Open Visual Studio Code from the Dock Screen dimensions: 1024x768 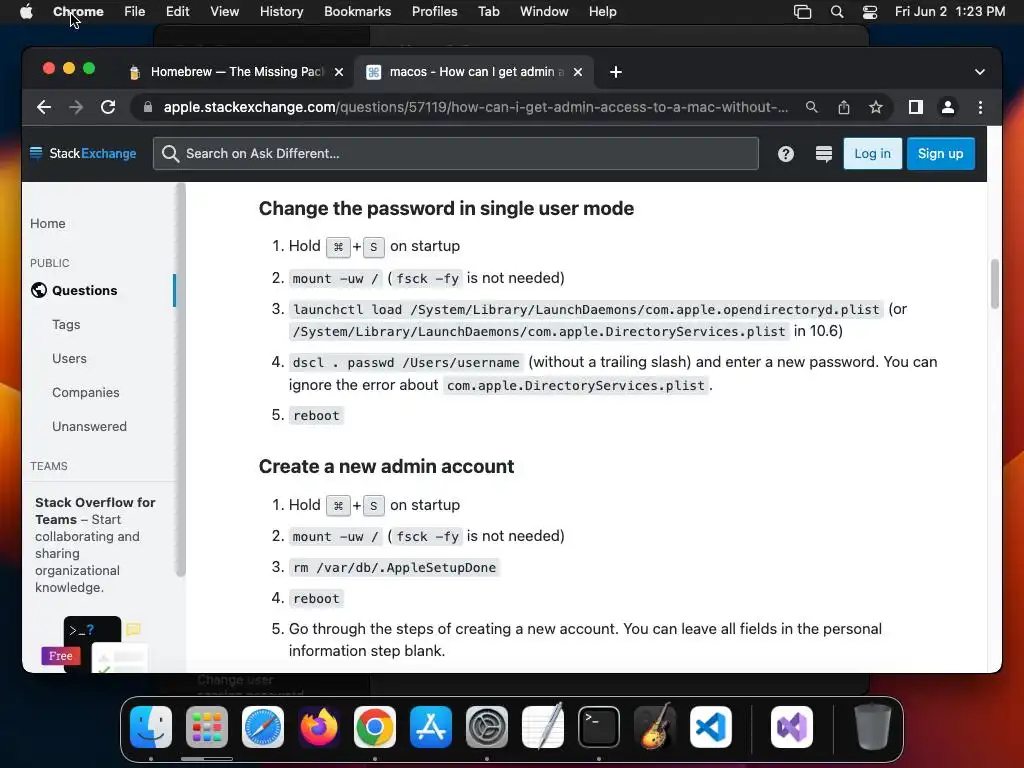click(x=711, y=727)
